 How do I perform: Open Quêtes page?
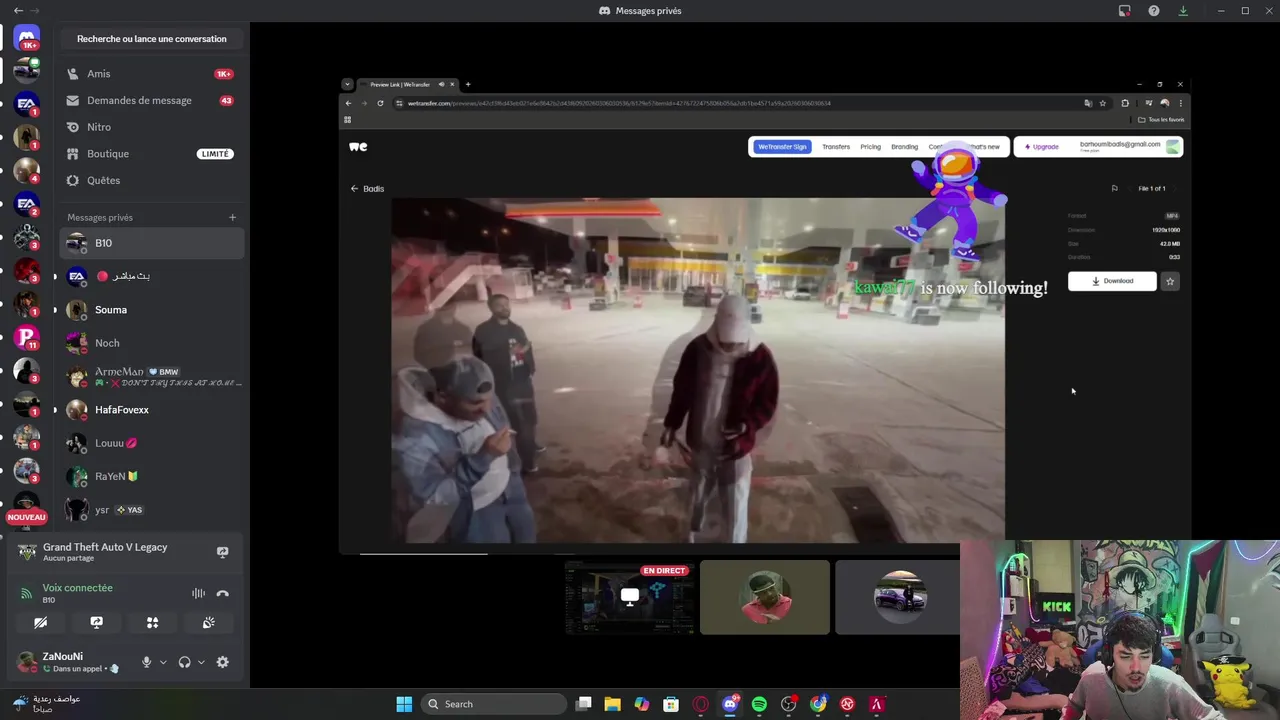(x=152, y=180)
